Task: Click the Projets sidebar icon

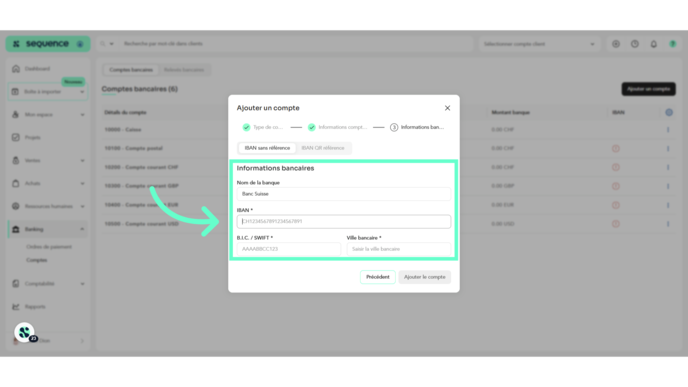Action: coord(16,137)
